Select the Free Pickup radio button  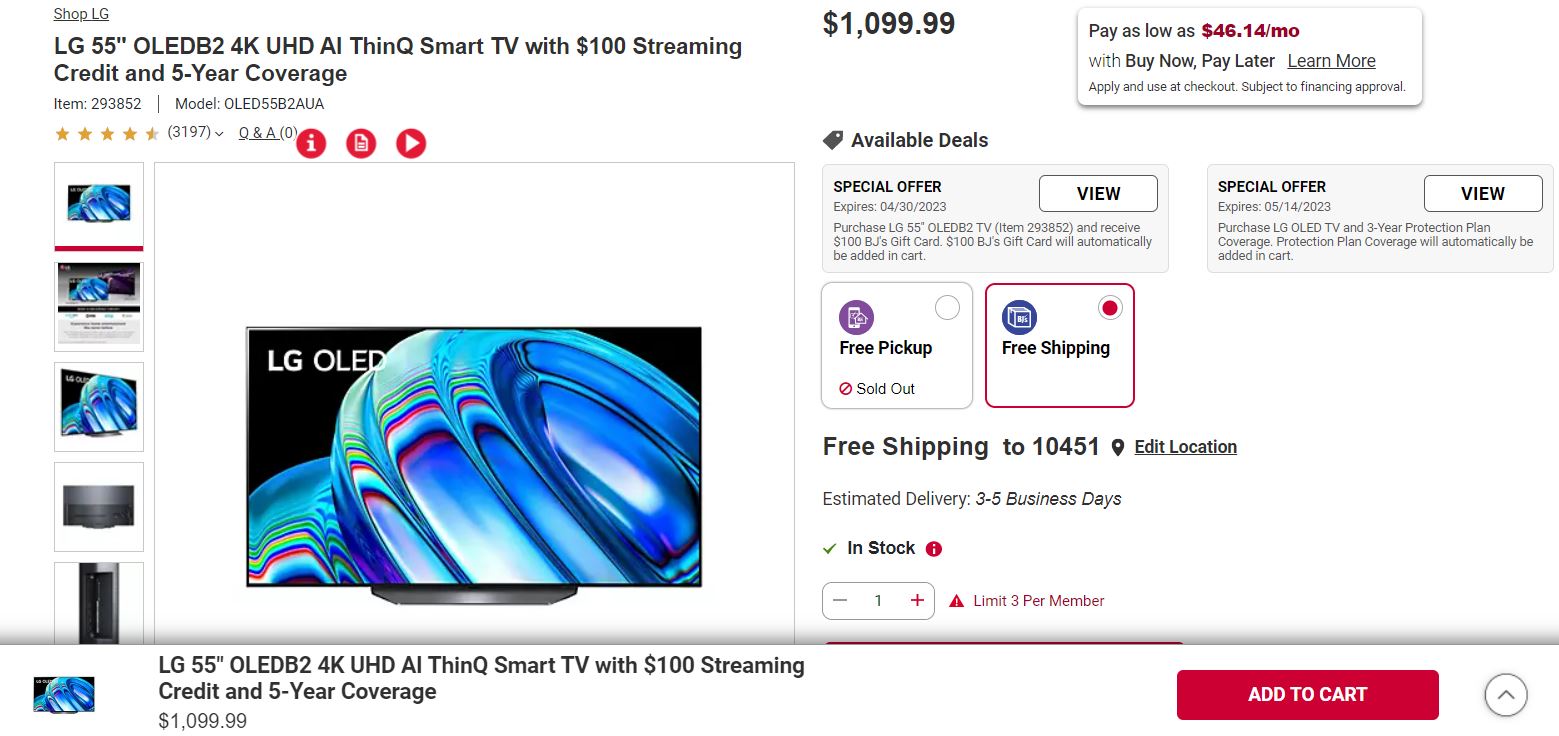(x=947, y=308)
